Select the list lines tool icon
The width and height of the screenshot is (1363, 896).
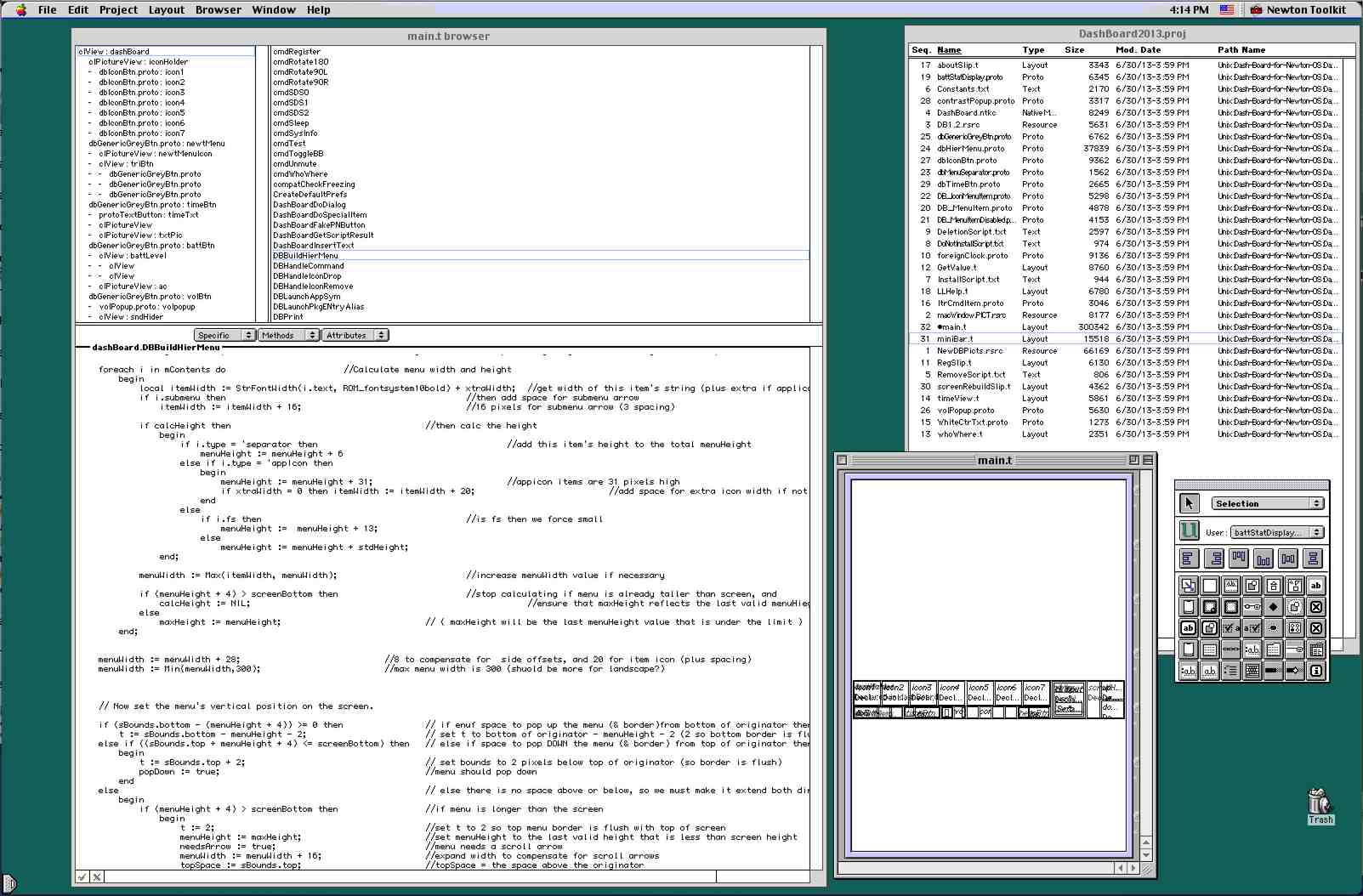[1231, 671]
